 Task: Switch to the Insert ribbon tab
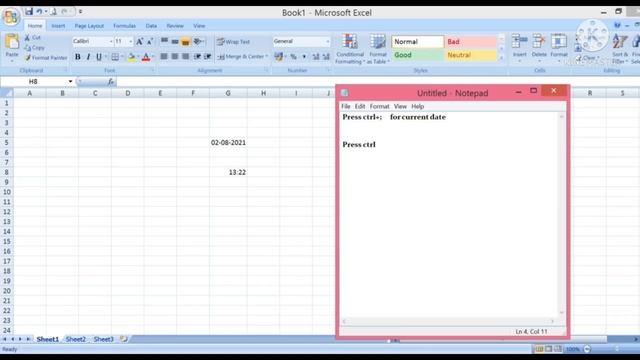coord(58,26)
